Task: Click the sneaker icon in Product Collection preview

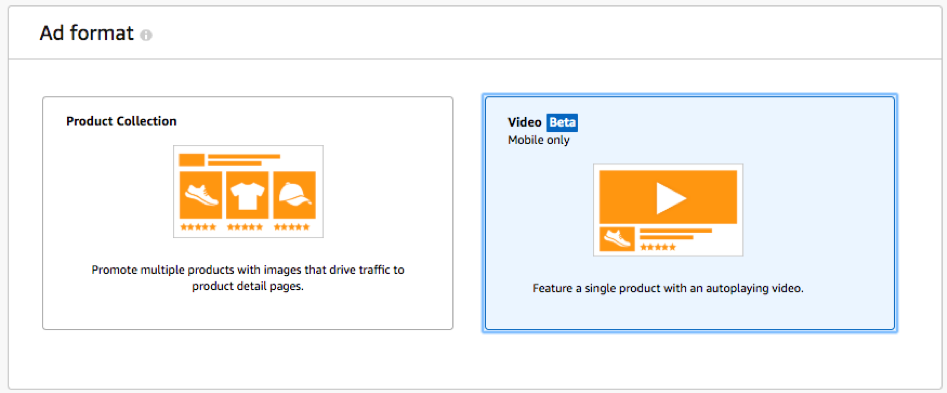Action: (x=201, y=195)
